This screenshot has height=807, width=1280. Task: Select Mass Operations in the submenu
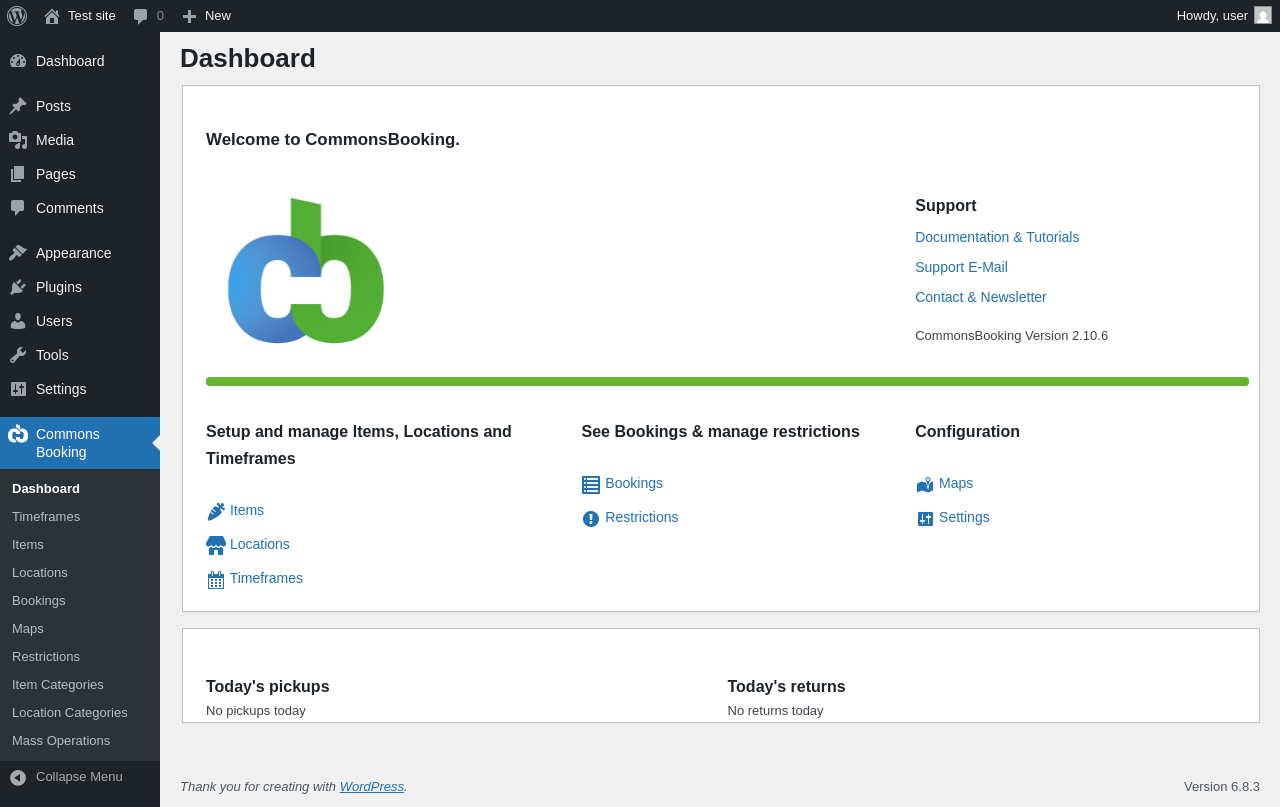[x=61, y=741]
